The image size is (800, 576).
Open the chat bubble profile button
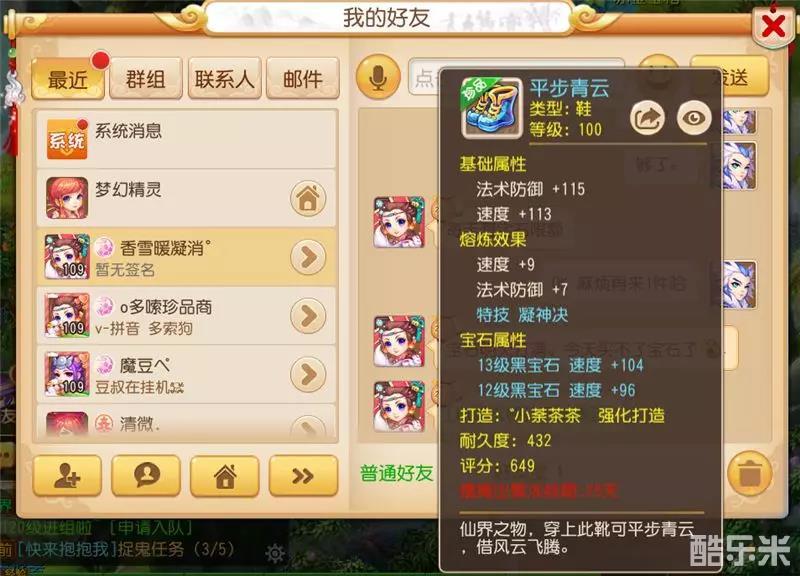[x=146, y=476]
